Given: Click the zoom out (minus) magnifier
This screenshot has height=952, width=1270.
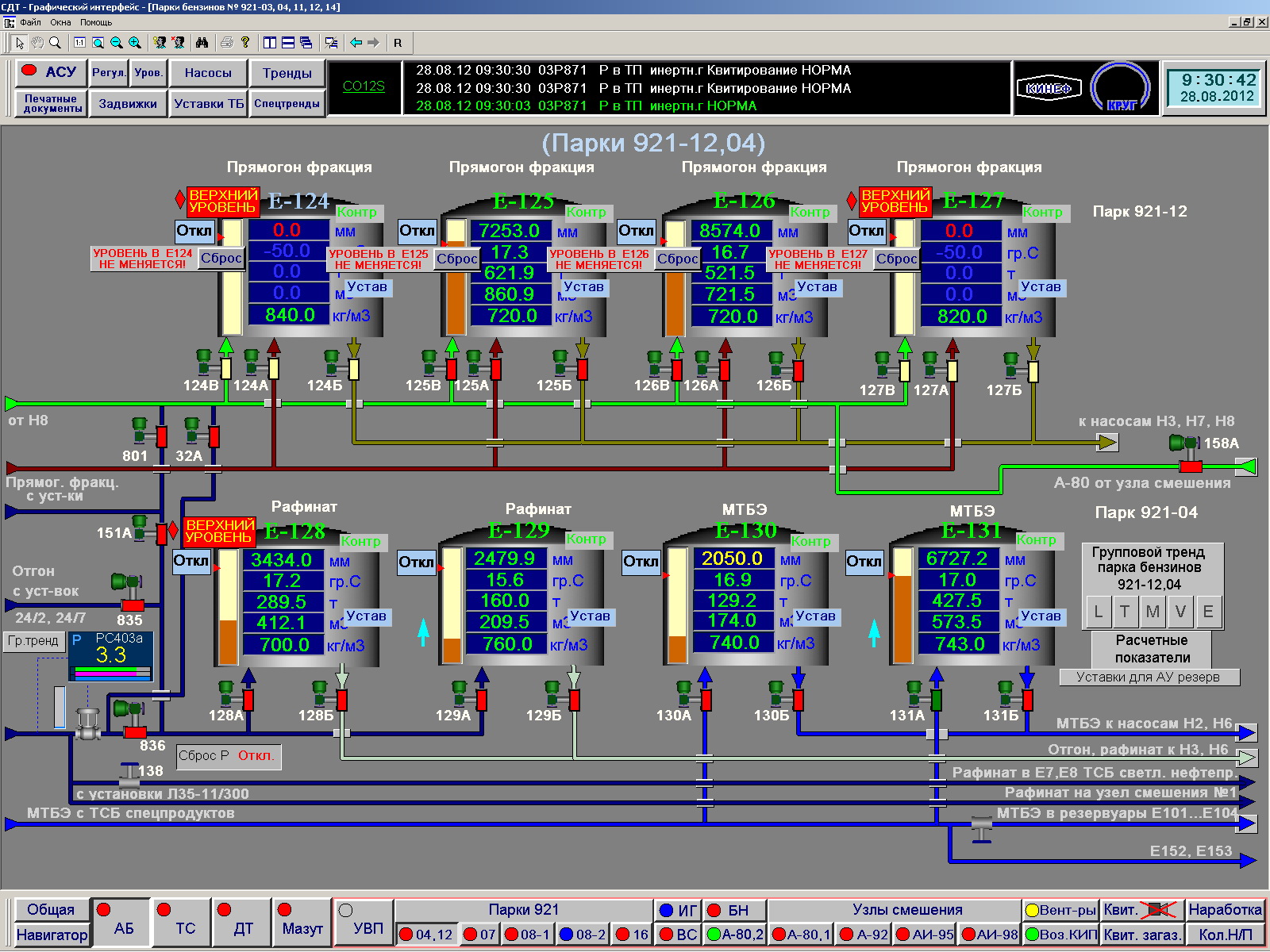Looking at the screenshot, I should tap(117, 43).
